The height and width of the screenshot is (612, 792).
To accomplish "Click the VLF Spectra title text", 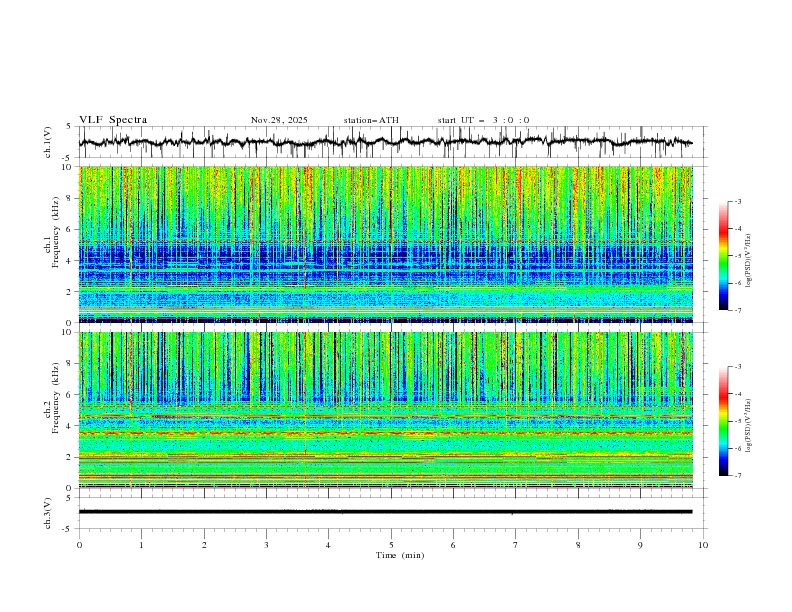I will coord(113,120).
